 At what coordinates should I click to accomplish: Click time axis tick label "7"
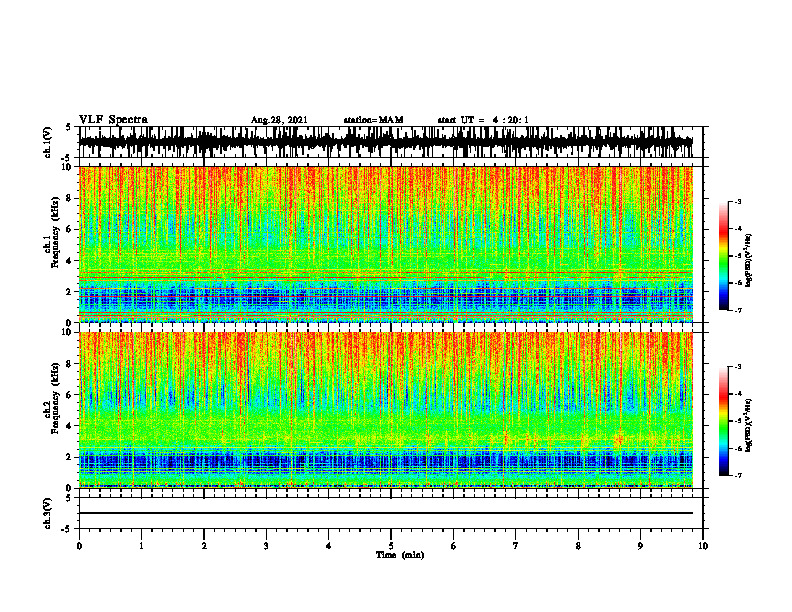516,546
